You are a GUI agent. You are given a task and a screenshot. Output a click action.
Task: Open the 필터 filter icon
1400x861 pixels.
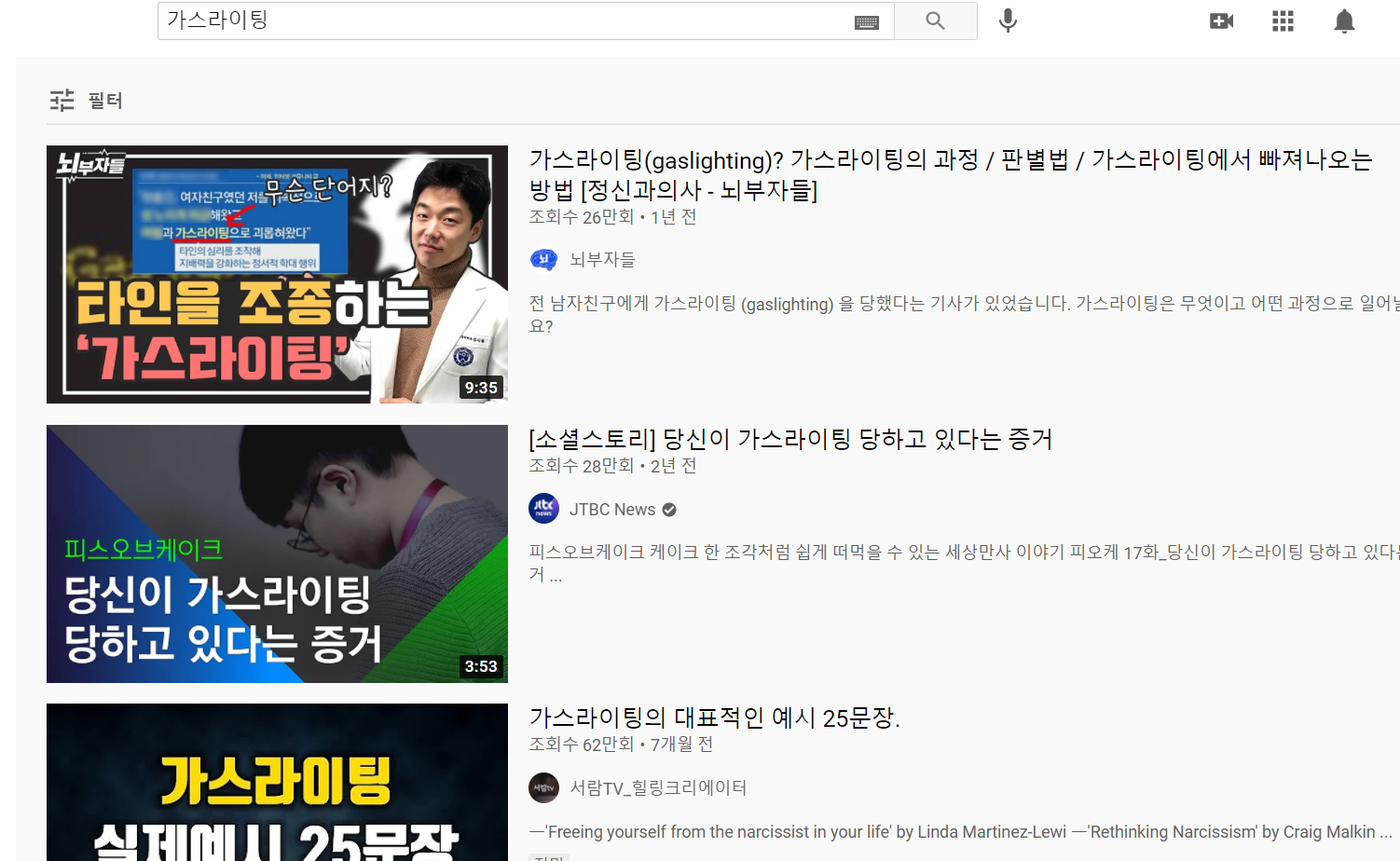62,100
